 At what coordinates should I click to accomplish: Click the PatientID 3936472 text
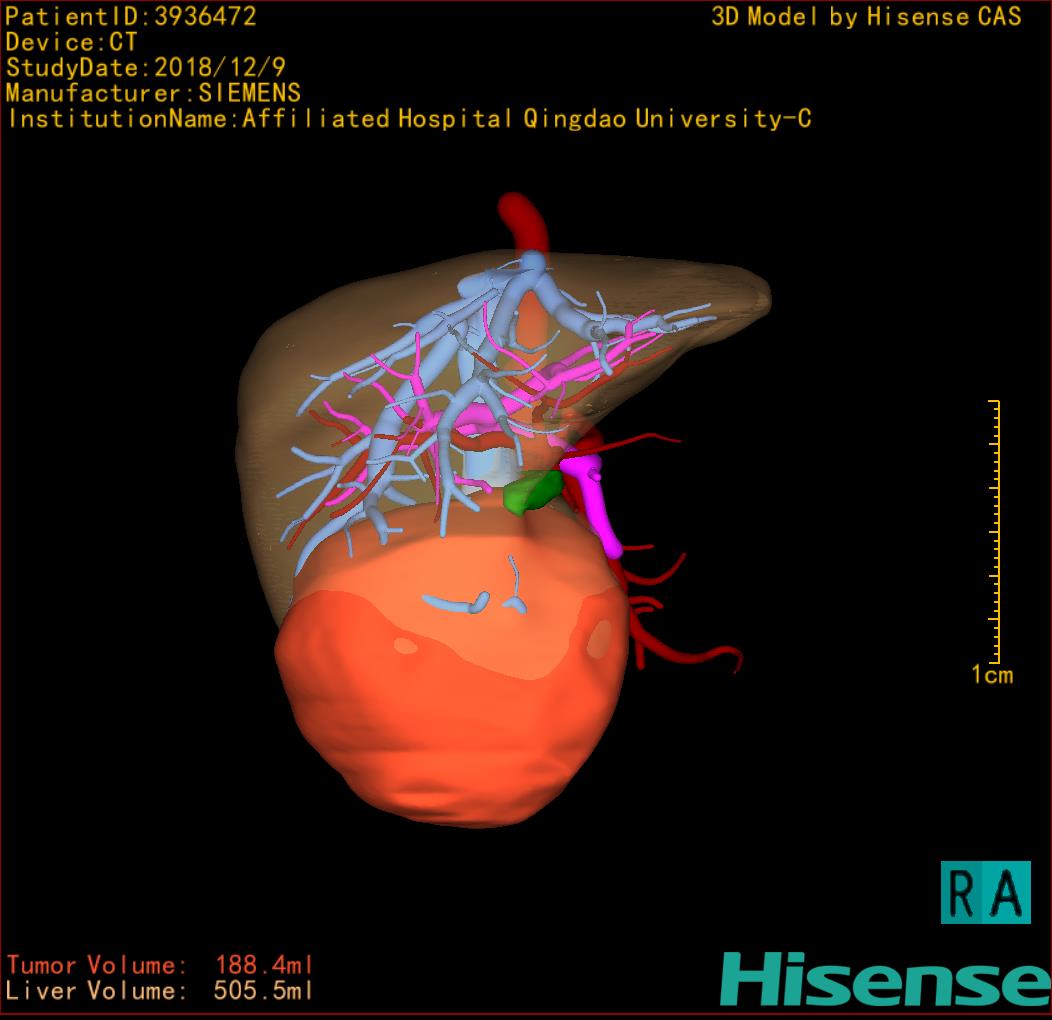click(131, 16)
